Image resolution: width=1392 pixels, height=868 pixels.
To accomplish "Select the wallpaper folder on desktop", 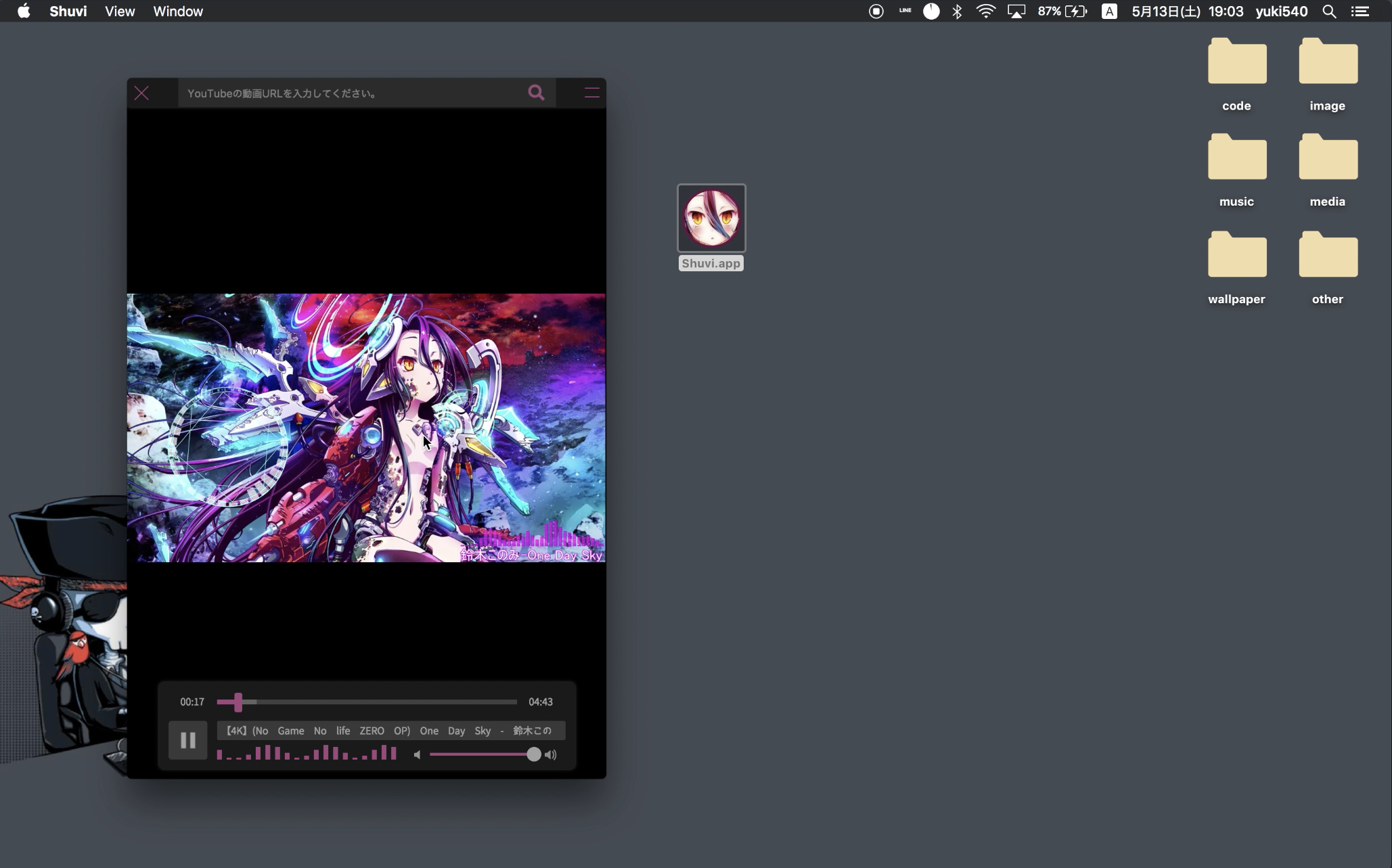I will [x=1236, y=256].
